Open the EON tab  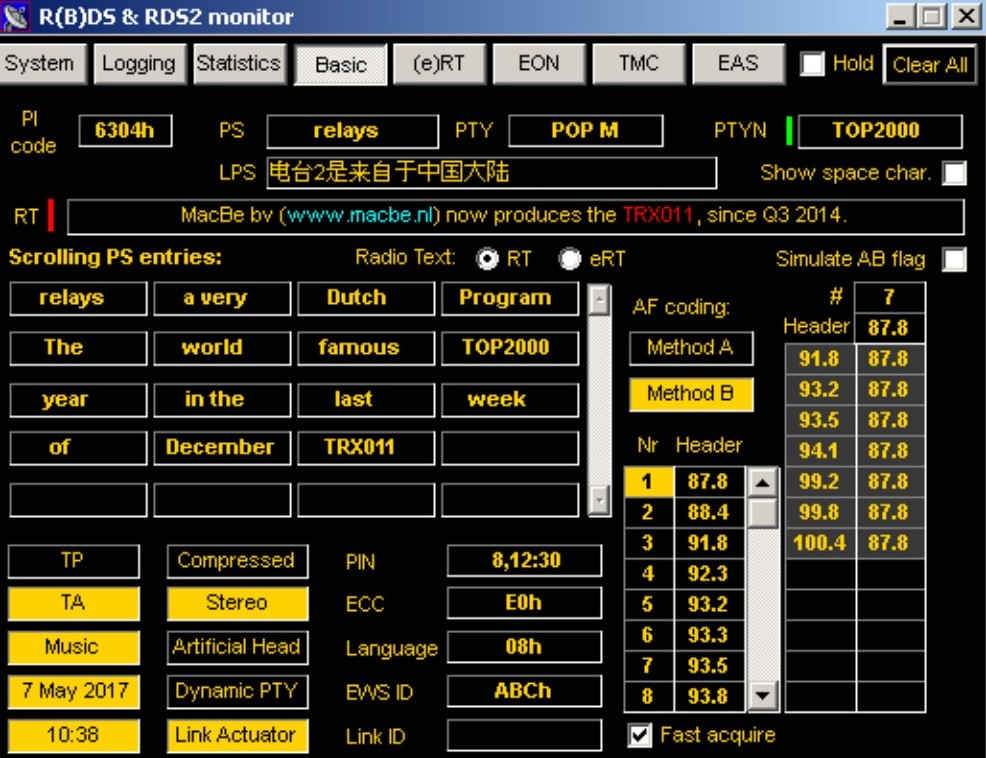click(538, 63)
